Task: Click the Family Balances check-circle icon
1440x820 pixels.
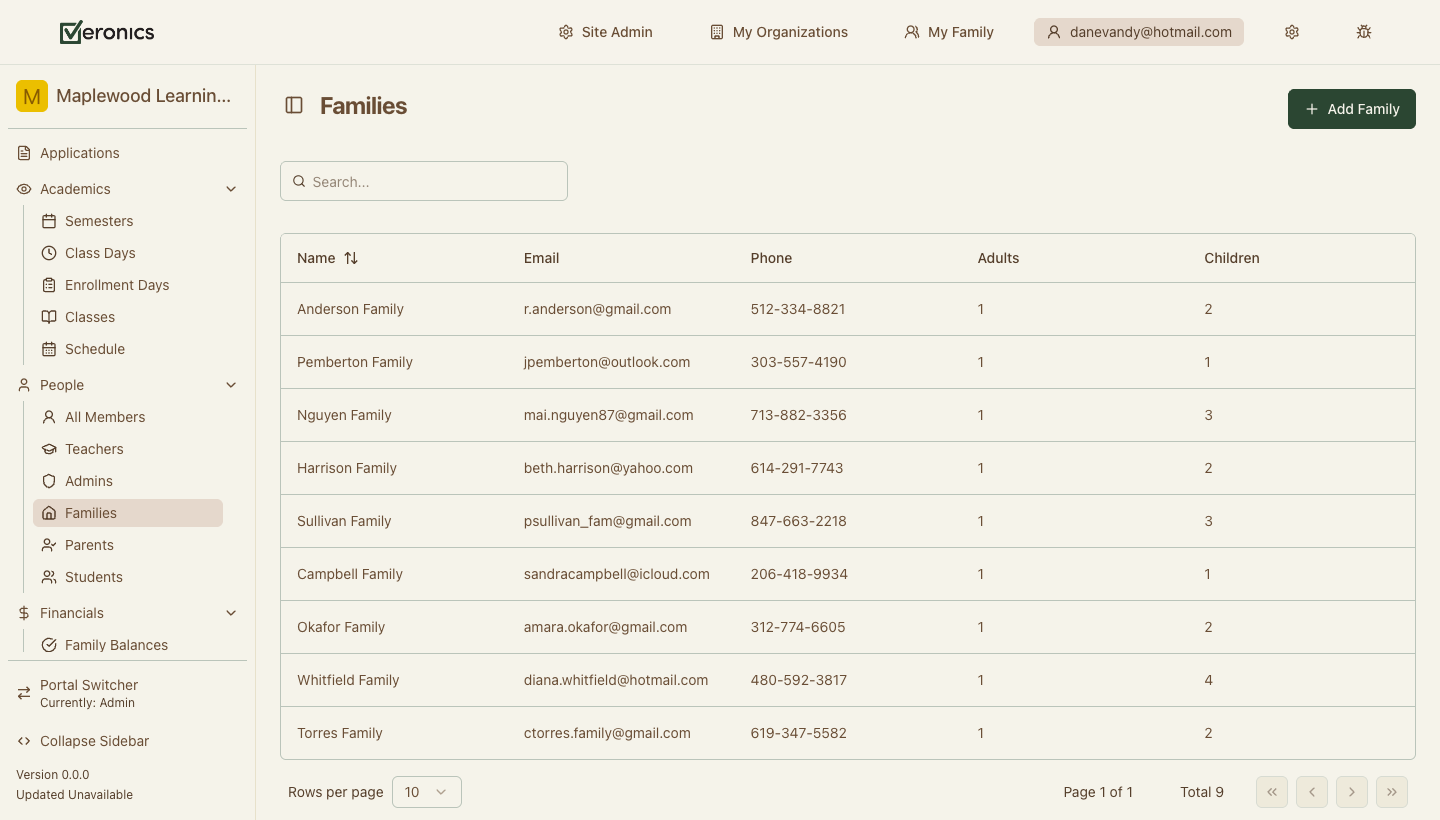Action: click(49, 645)
